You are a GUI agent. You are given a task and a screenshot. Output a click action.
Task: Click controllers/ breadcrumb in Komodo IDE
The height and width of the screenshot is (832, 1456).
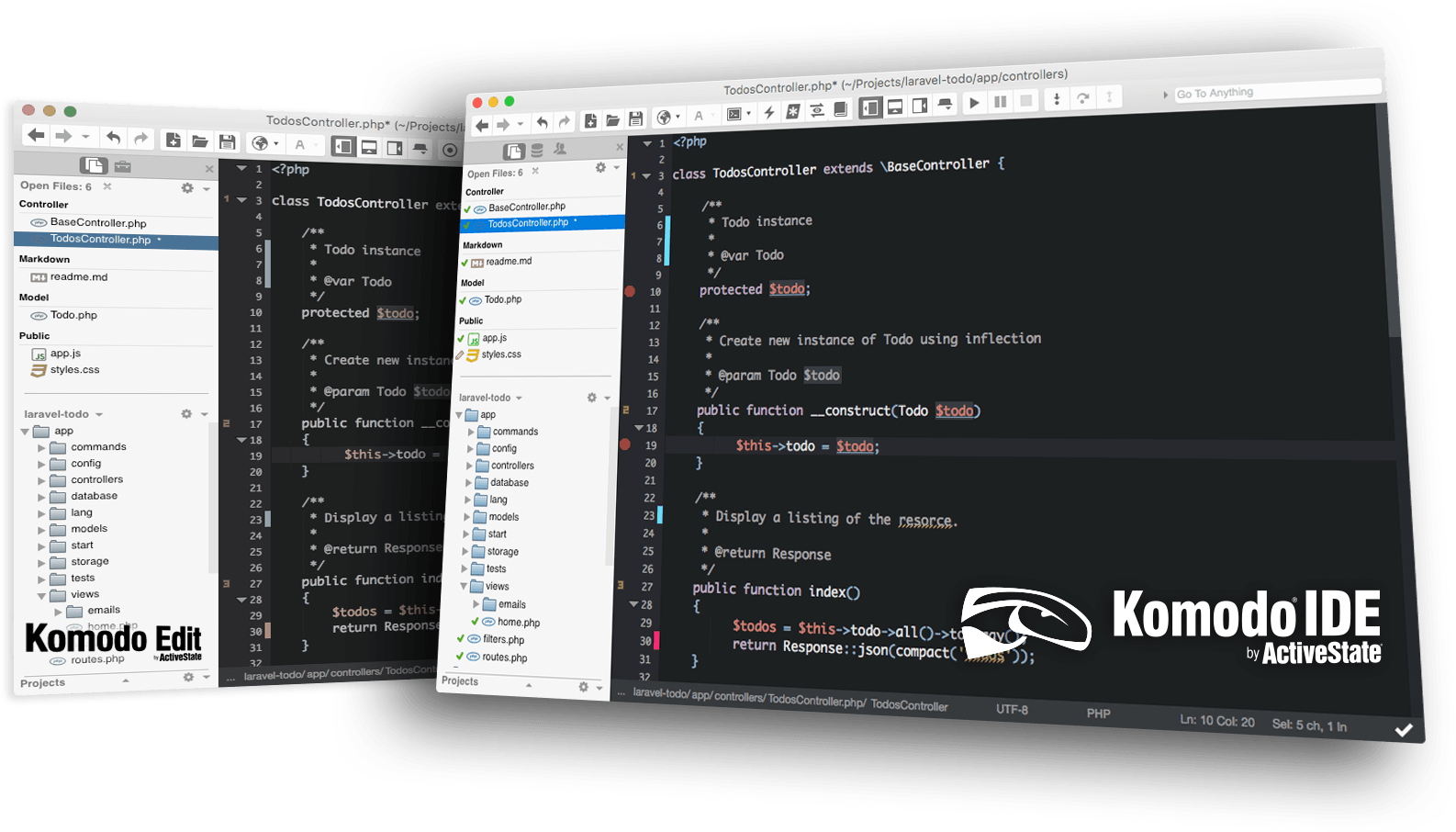(x=738, y=698)
